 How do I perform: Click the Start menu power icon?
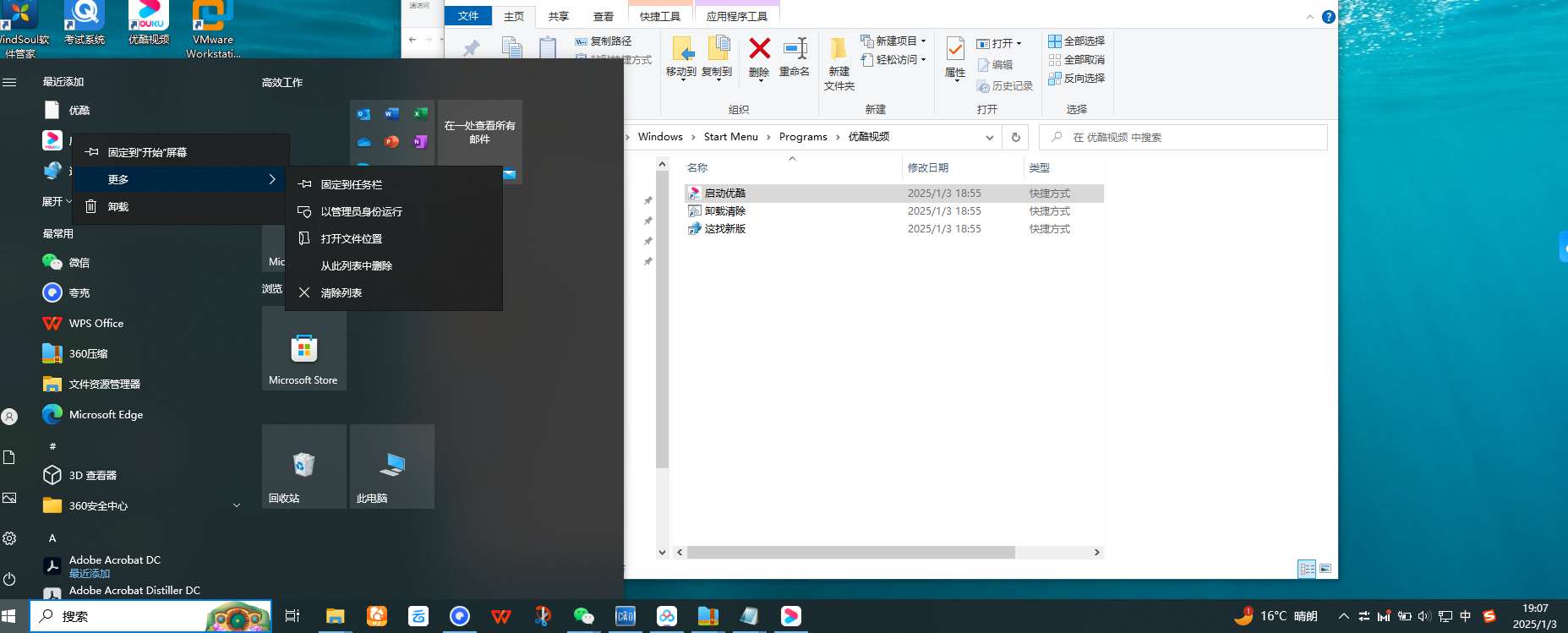tap(10, 579)
